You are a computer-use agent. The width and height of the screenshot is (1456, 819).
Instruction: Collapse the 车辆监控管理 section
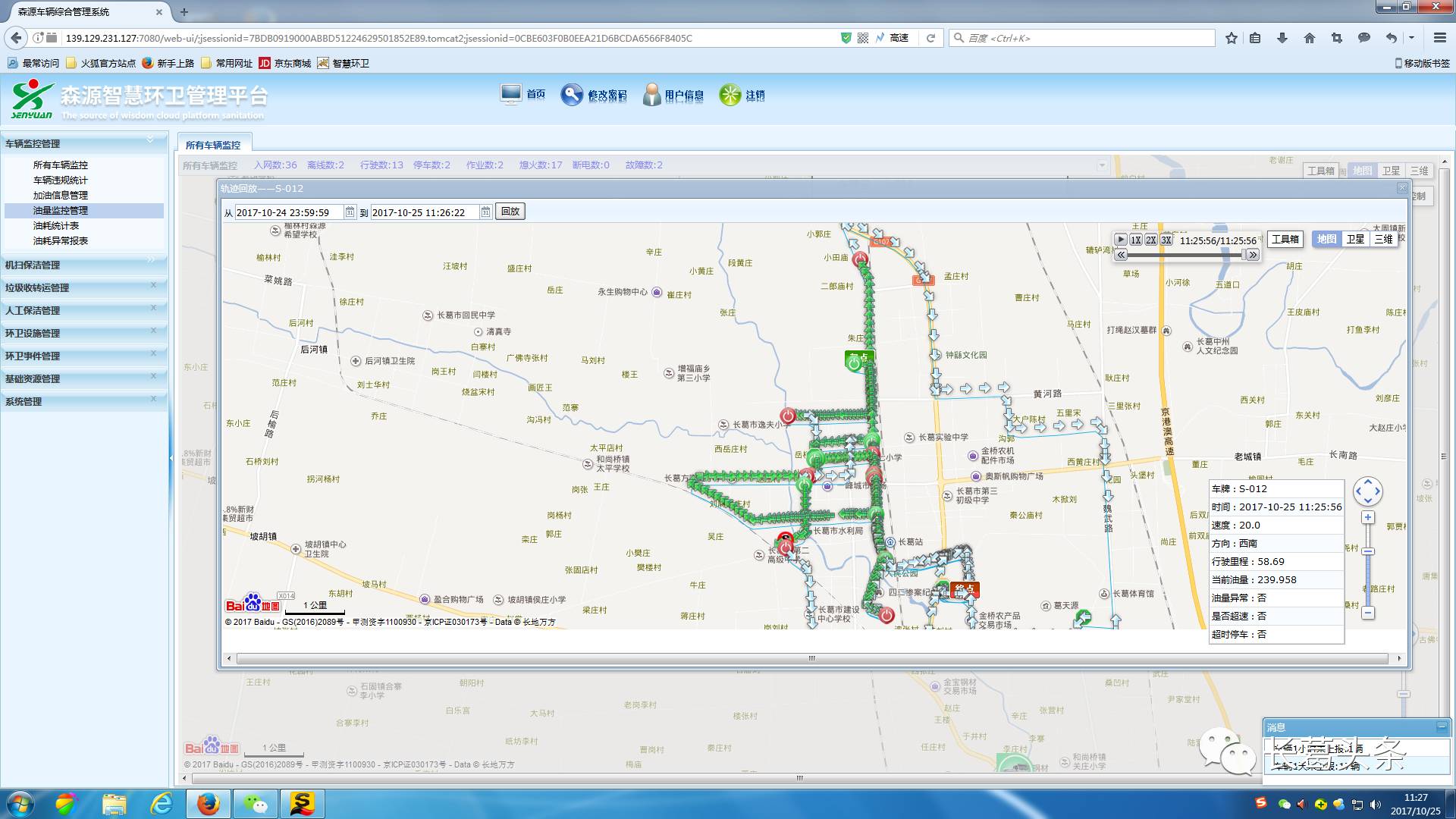tap(150, 140)
